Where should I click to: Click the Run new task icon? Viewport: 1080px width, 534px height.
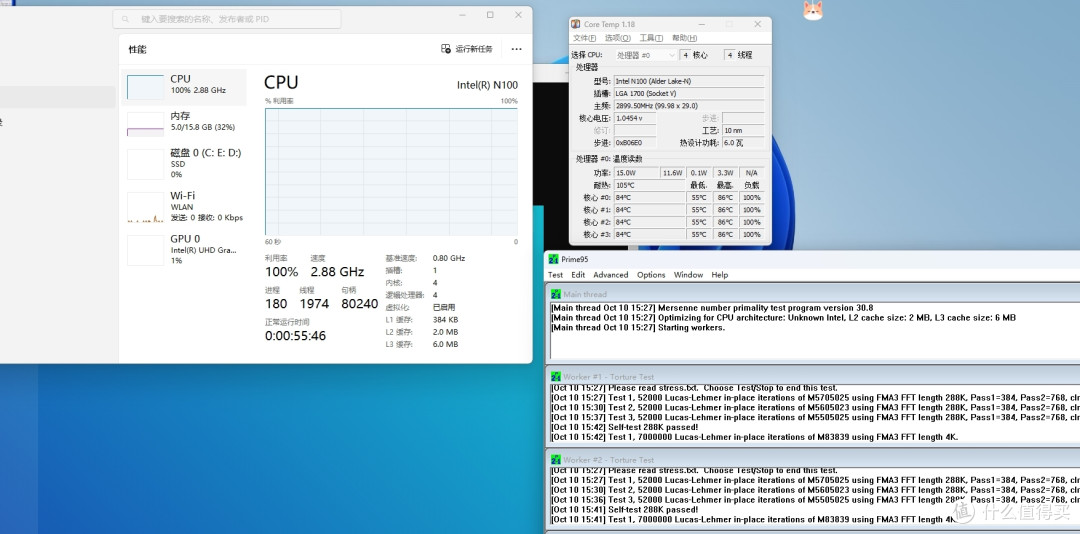coord(446,49)
